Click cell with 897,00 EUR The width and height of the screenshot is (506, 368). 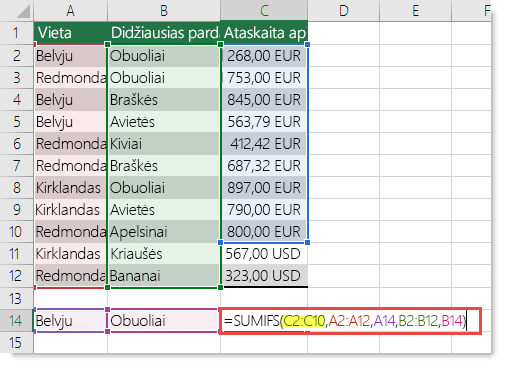(264, 188)
